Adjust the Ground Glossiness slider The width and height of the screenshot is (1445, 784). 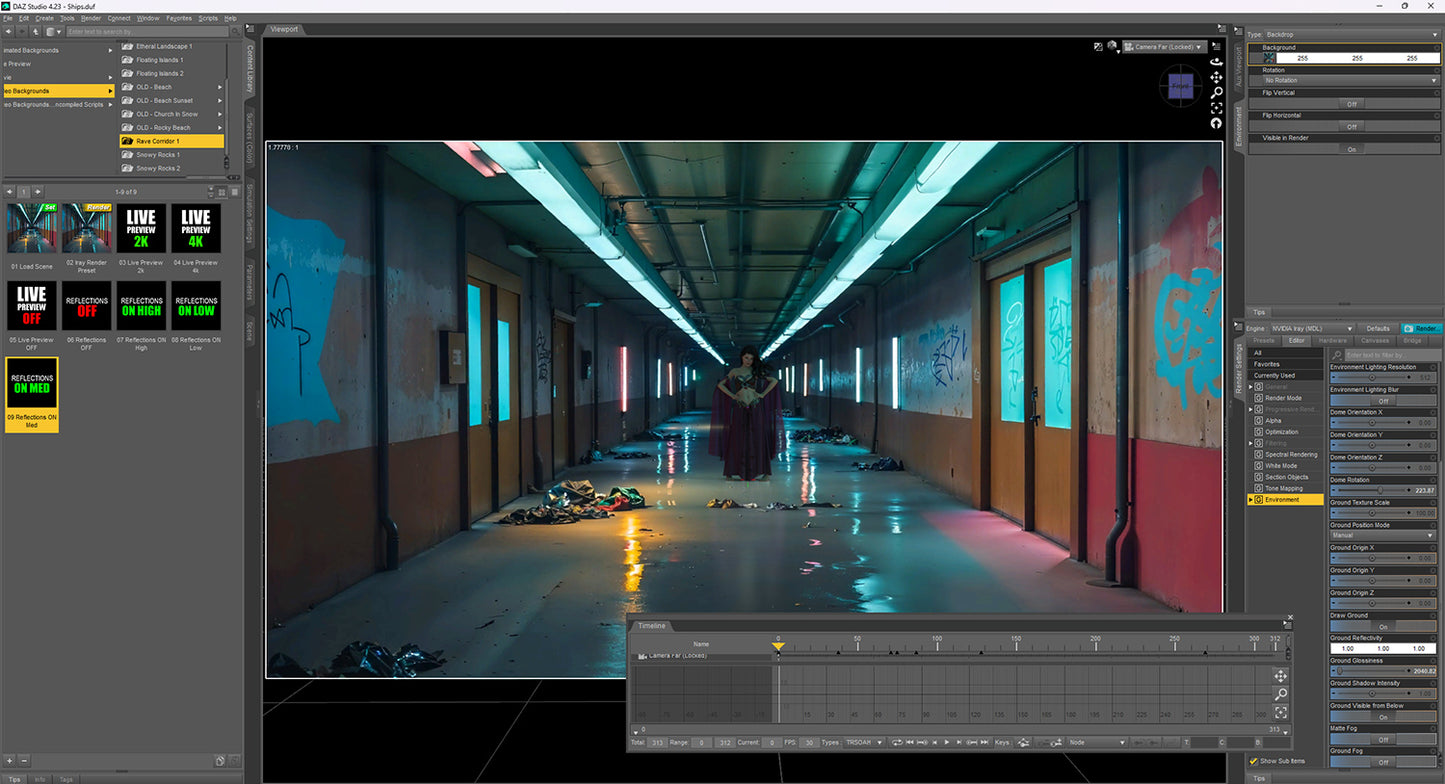pos(1384,671)
